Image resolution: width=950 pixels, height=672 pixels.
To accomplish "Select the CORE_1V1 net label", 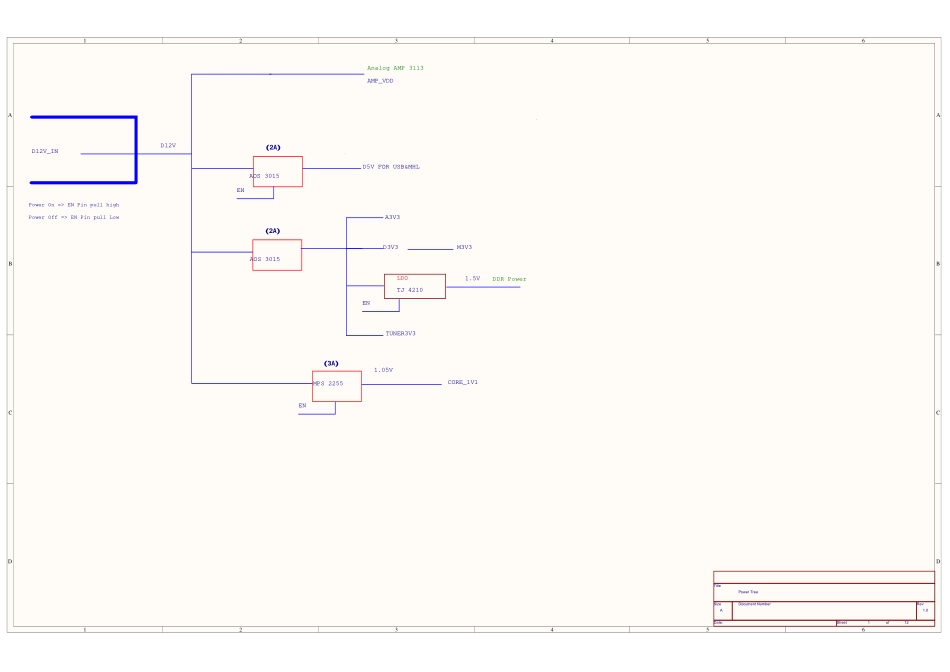I will point(462,382).
